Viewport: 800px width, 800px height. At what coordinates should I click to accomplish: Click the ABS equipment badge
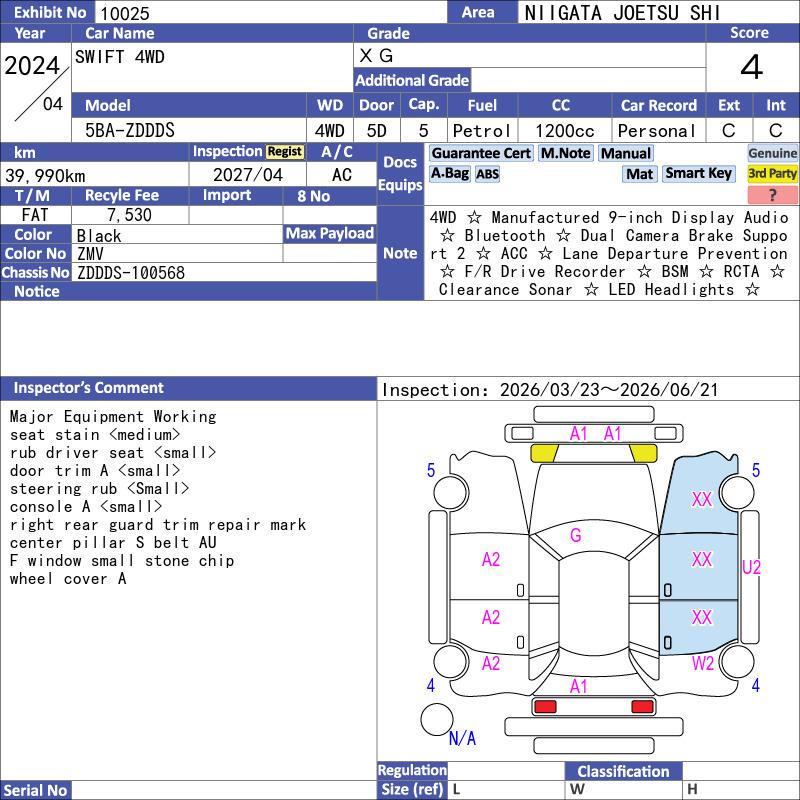coord(487,174)
